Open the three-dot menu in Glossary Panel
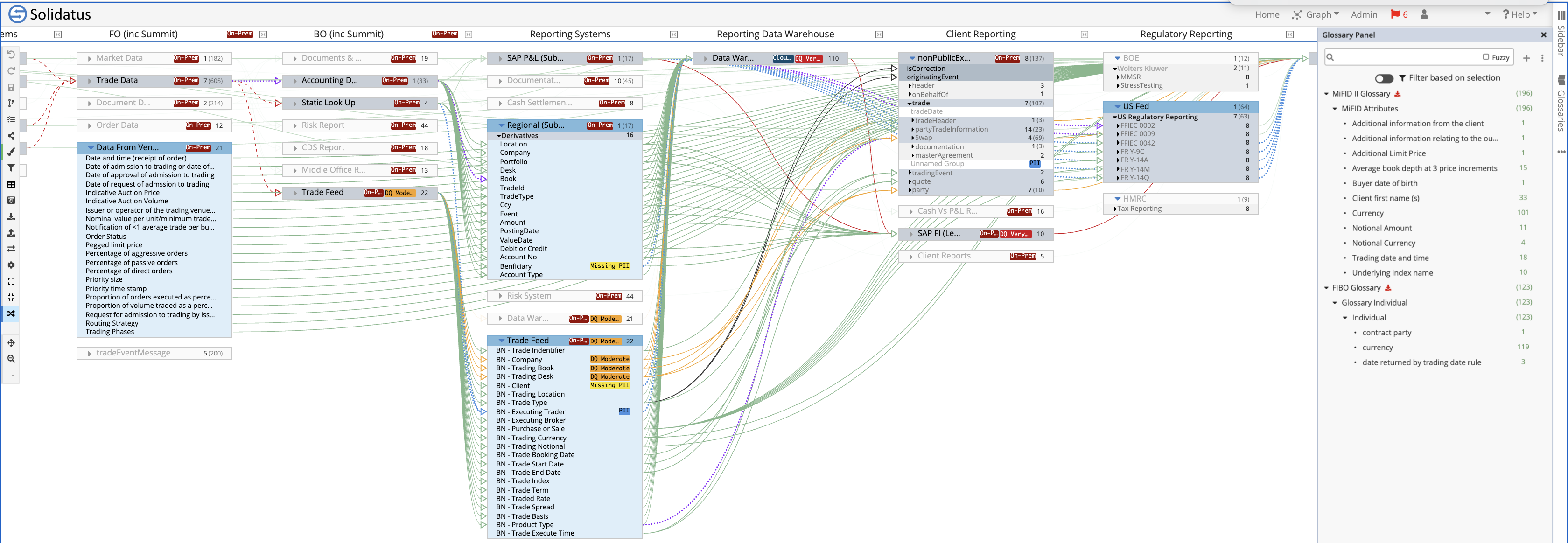Viewport: 1568px width, 543px height. pos(1542,58)
